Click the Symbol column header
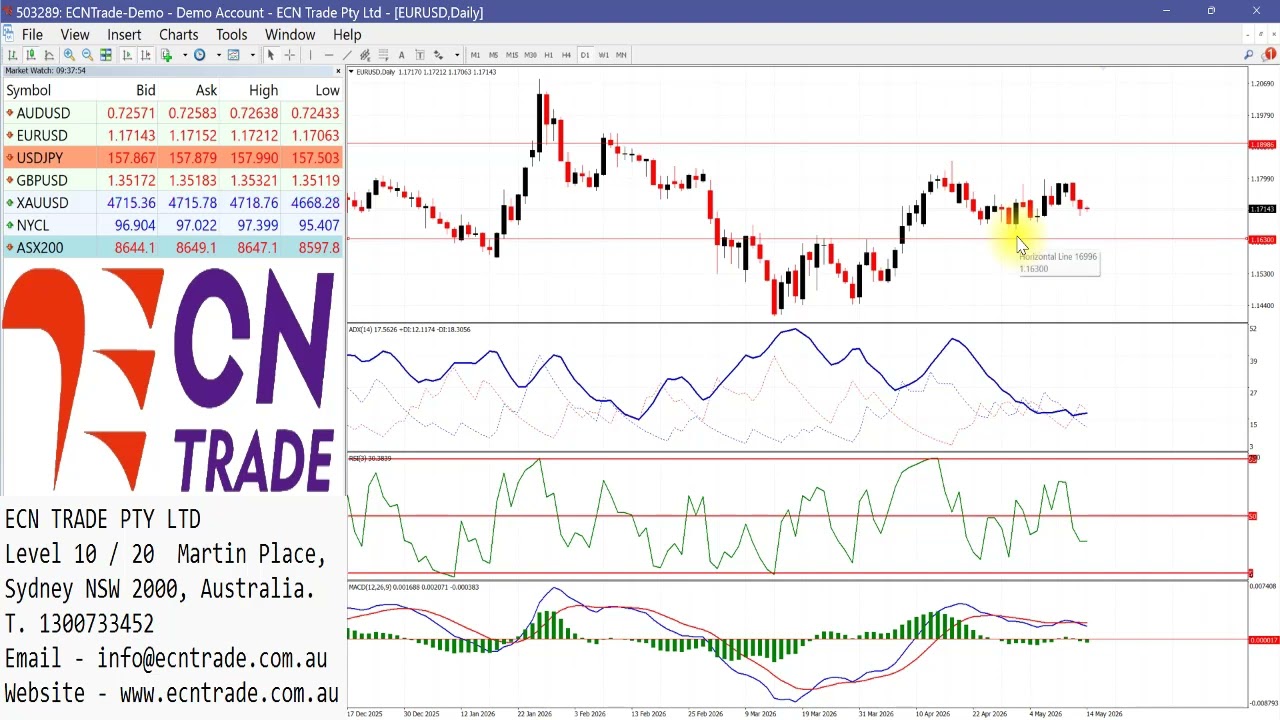The height and width of the screenshot is (720, 1280). [x=28, y=90]
